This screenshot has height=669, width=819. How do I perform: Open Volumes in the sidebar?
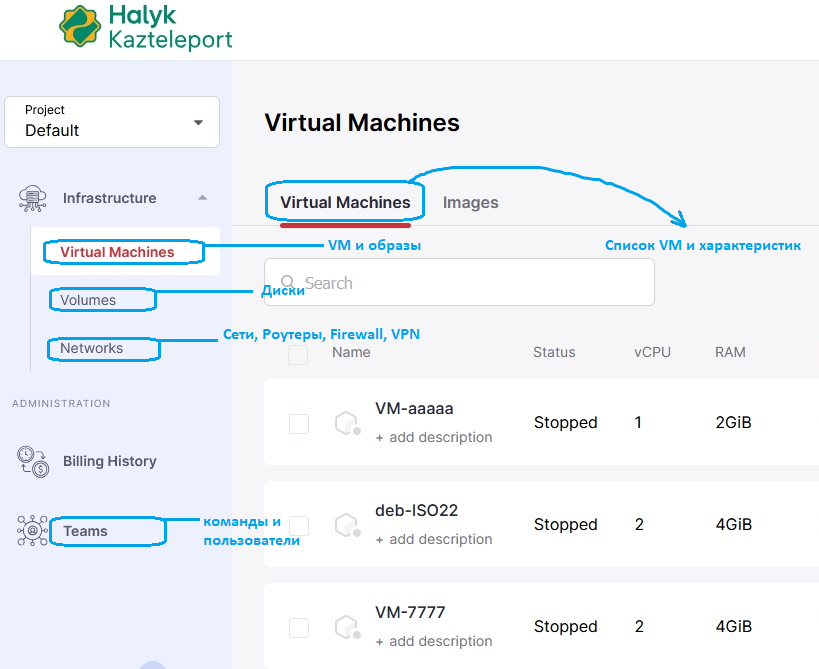[88, 300]
